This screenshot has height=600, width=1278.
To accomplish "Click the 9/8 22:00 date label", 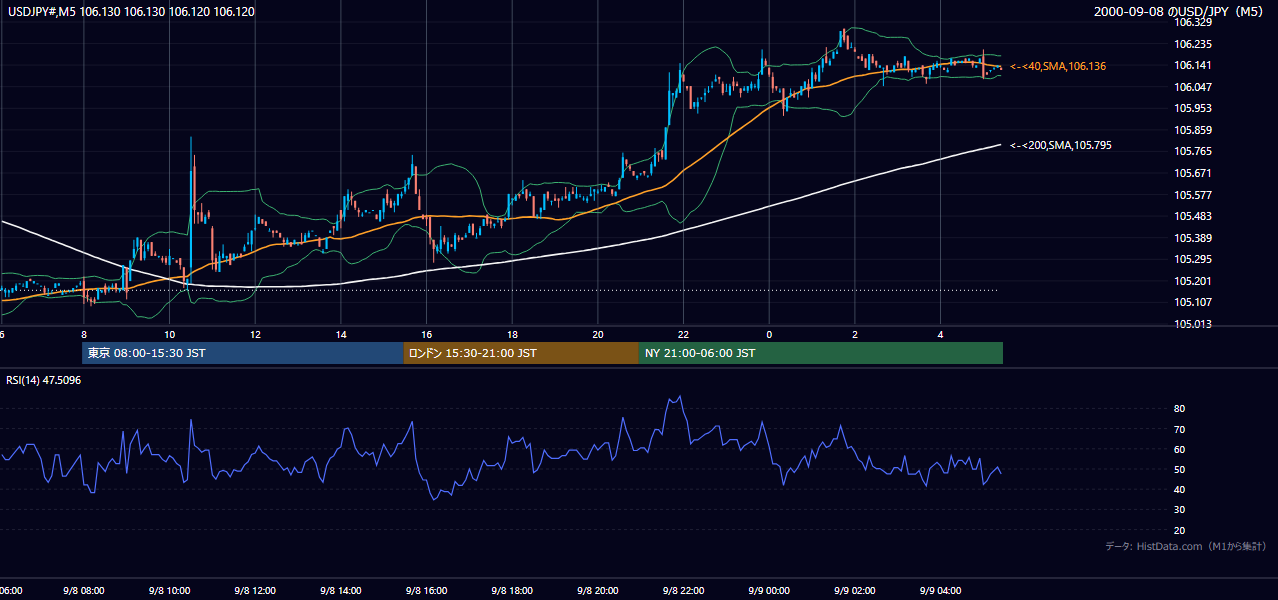I will pyautogui.click(x=683, y=591).
